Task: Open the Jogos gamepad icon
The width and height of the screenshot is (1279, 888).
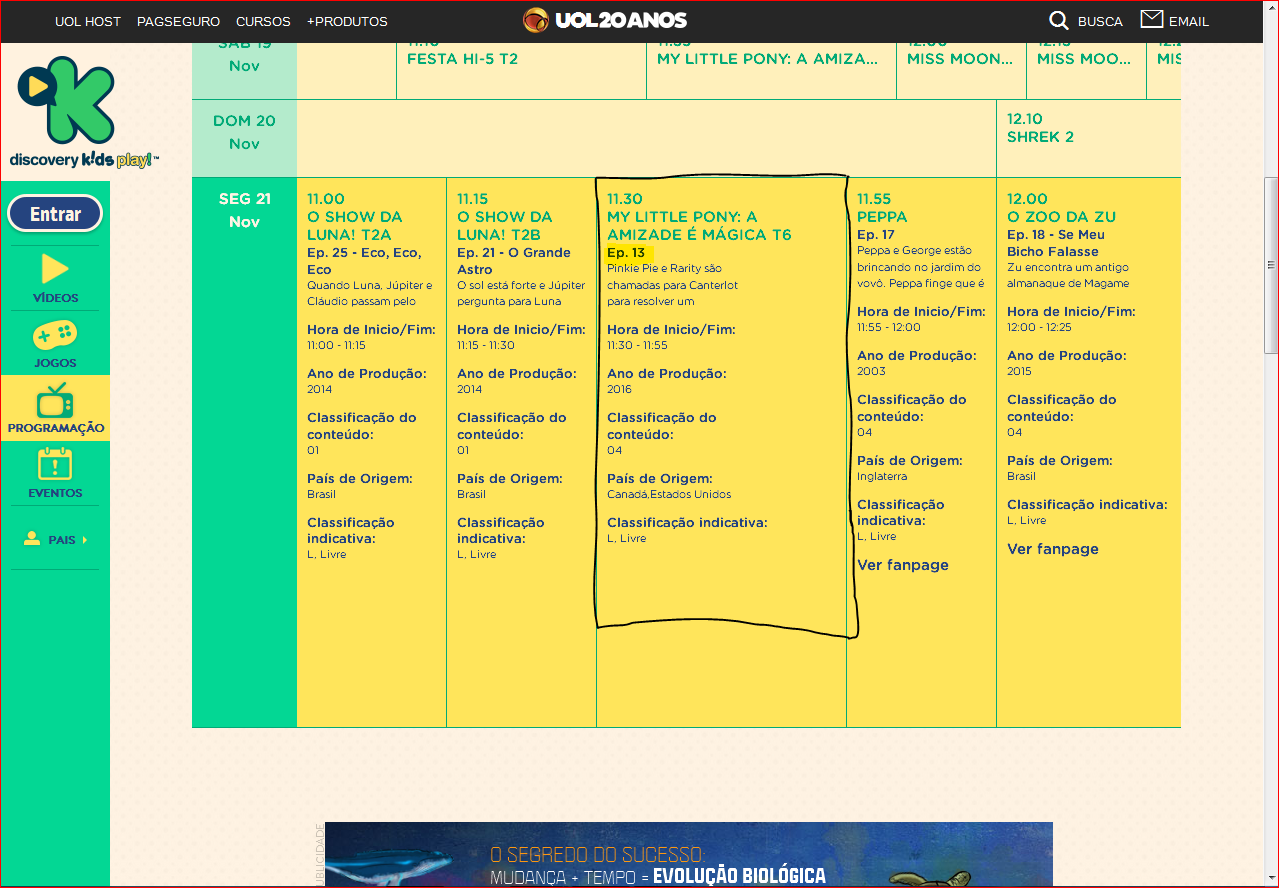Action: 55,335
